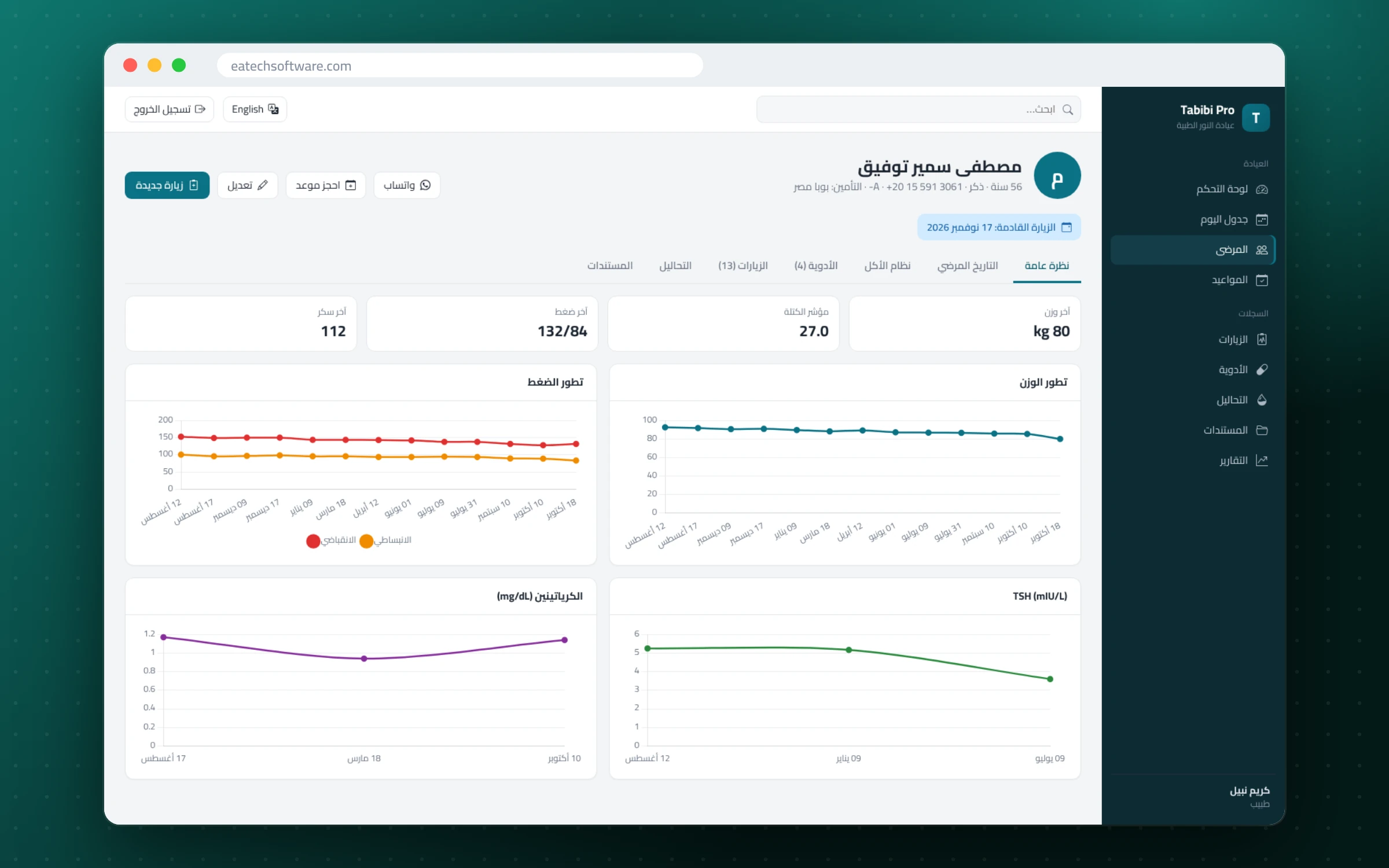This screenshot has width=1389, height=868.
Task: Click the appointments calendar-check icon
Action: [1262, 280]
